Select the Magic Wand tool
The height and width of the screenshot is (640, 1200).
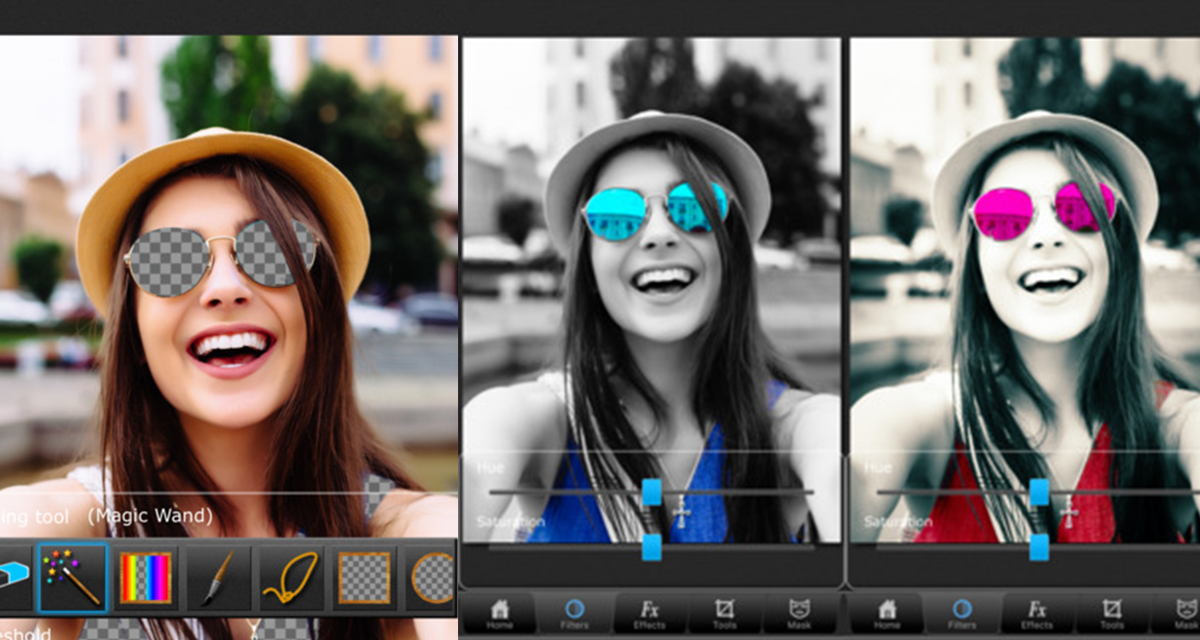[x=73, y=578]
